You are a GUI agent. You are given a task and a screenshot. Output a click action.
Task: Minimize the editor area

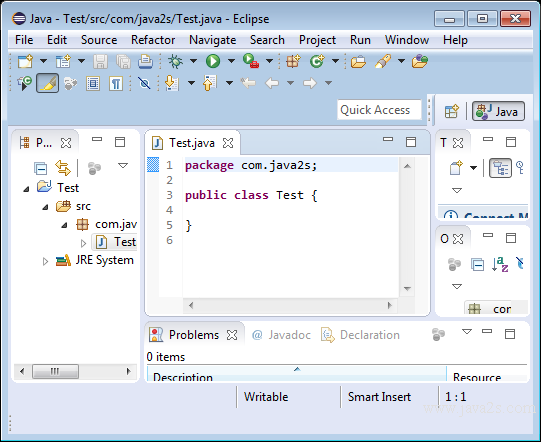388,139
